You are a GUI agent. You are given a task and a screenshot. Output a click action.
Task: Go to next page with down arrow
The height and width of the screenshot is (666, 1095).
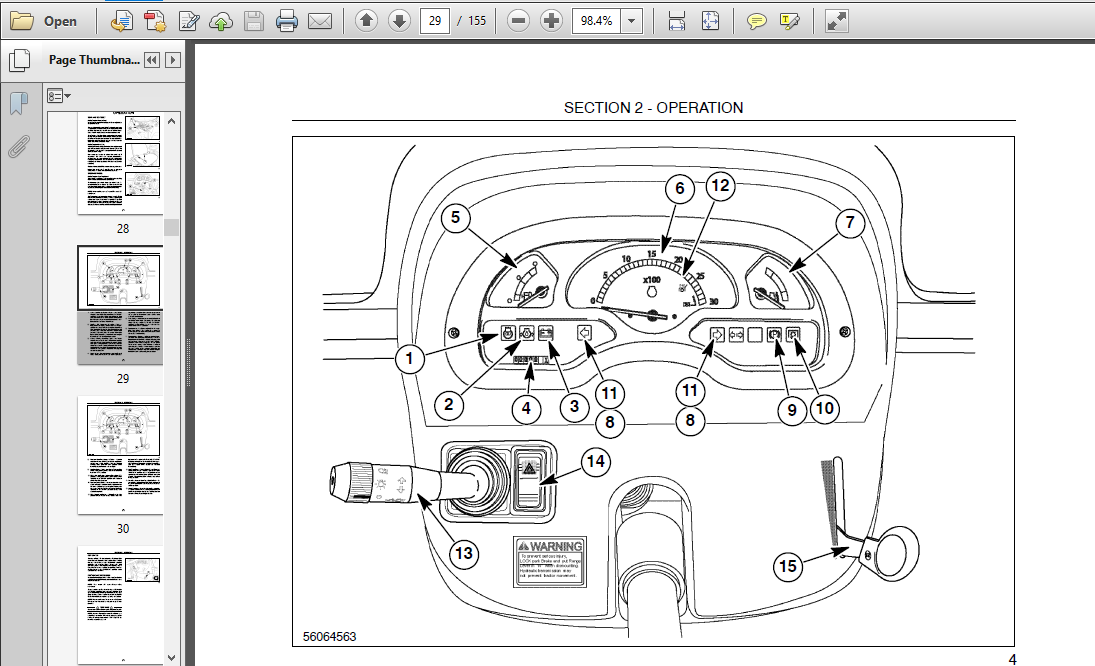pyautogui.click(x=399, y=21)
